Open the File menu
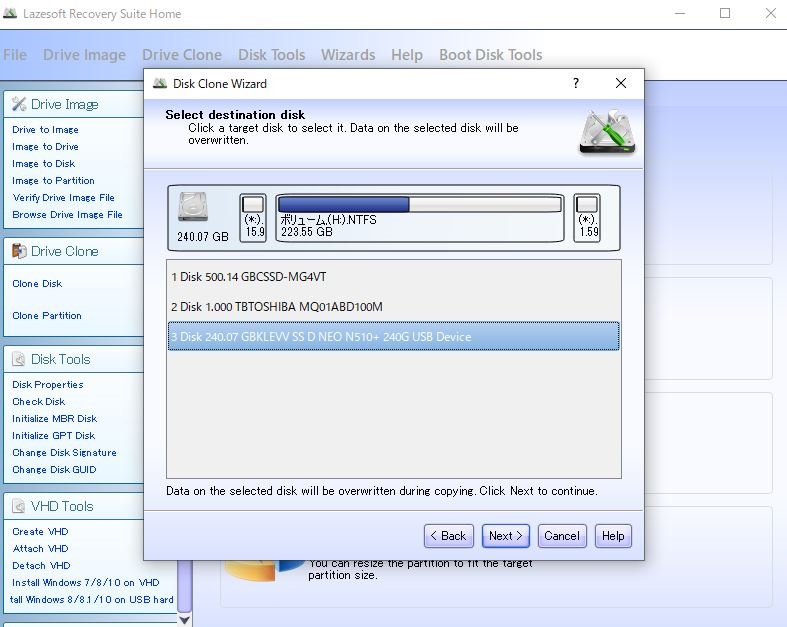This screenshot has width=787, height=627. [15, 55]
